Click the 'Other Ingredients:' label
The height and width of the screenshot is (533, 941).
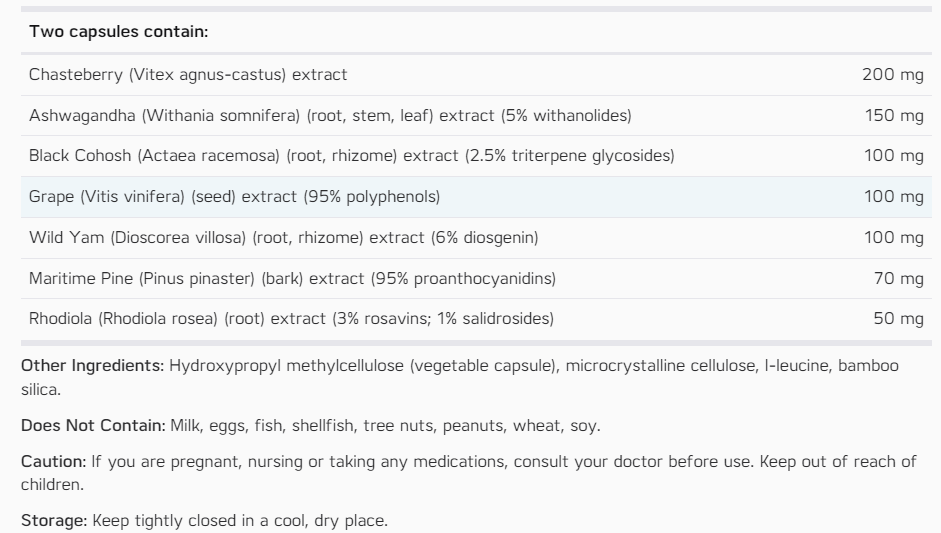pyautogui.click(x=92, y=366)
